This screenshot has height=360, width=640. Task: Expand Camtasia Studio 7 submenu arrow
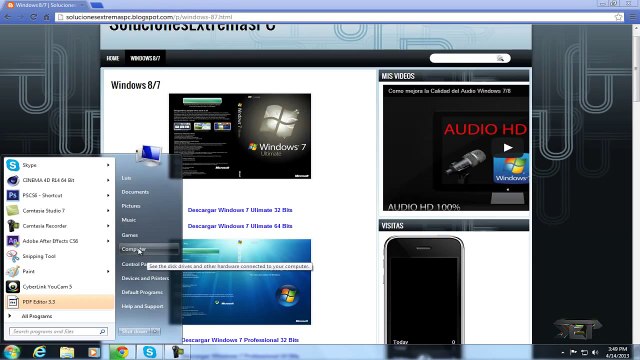108,211
